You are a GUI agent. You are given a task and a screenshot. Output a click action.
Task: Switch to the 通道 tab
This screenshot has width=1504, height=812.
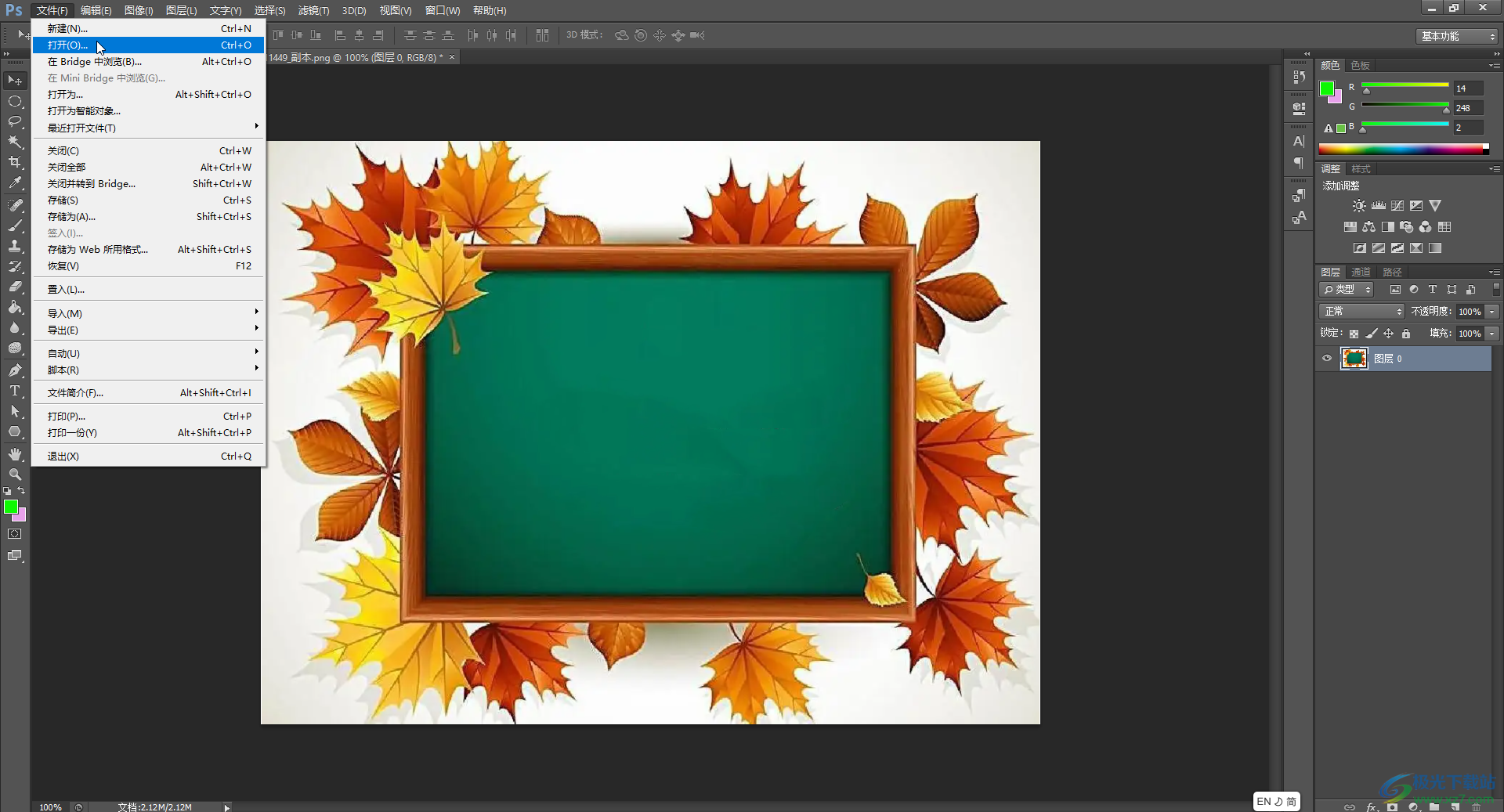pyautogui.click(x=1361, y=272)
